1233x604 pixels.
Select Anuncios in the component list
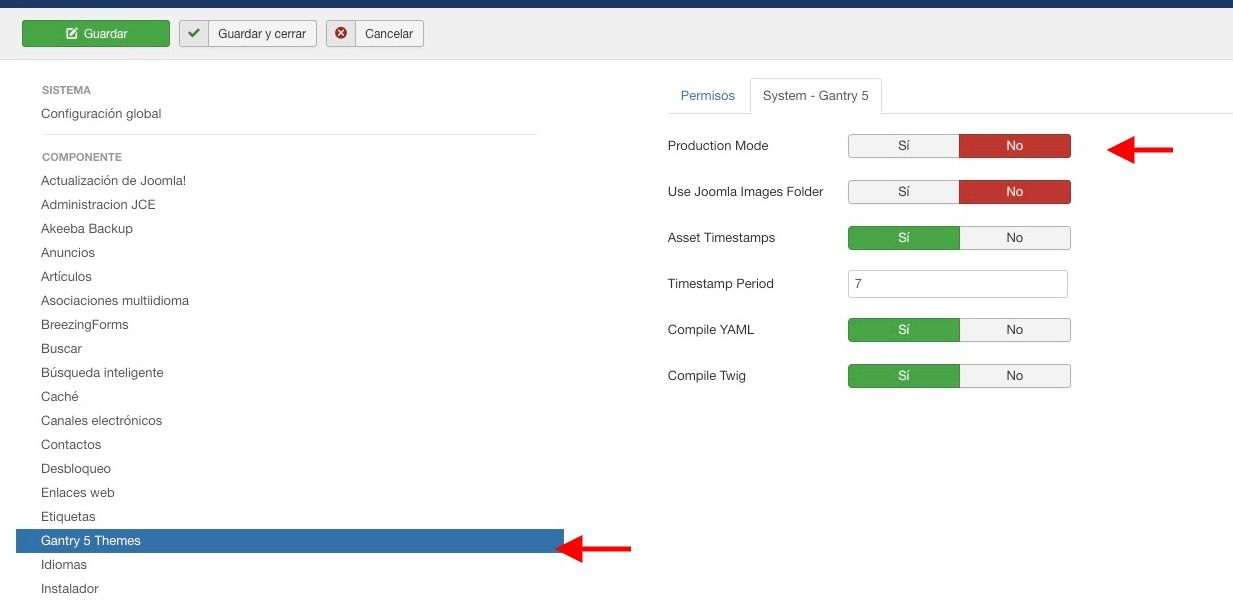click(x=68, y=253)
